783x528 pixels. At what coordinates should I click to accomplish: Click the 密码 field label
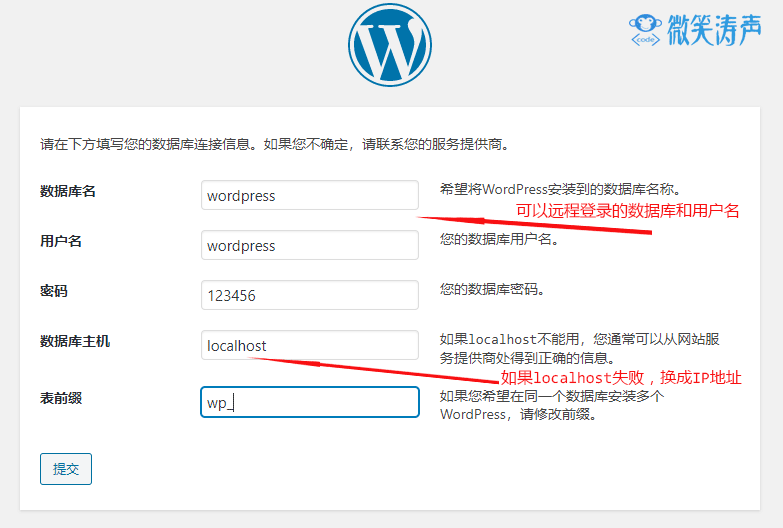tap(54, 291)
